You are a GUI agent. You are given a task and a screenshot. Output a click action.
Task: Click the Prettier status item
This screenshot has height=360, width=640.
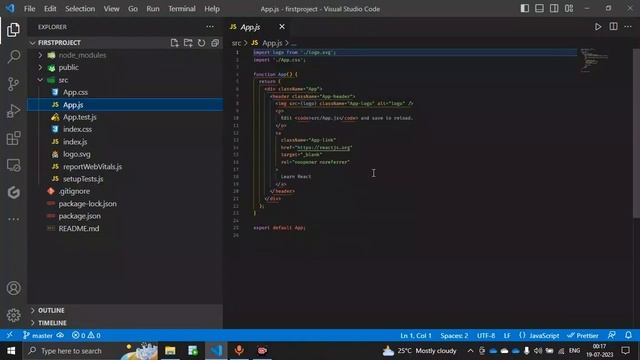coord(582,336)
